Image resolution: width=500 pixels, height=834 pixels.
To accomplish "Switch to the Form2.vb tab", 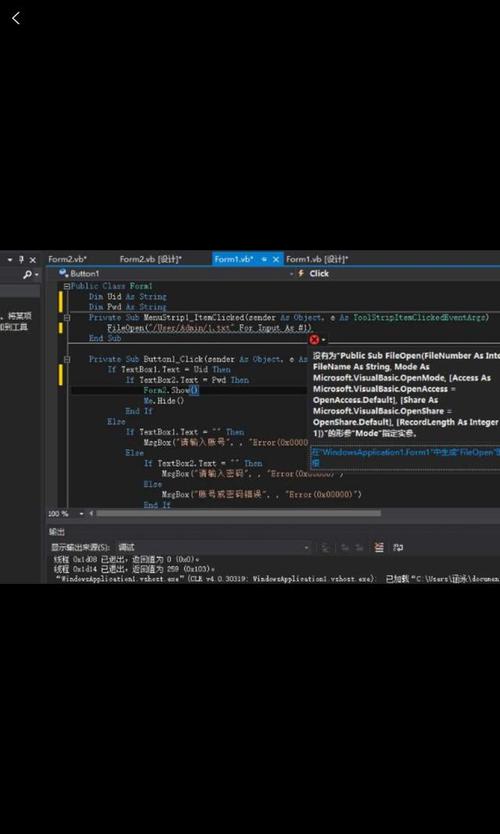I will coord(68,259).
